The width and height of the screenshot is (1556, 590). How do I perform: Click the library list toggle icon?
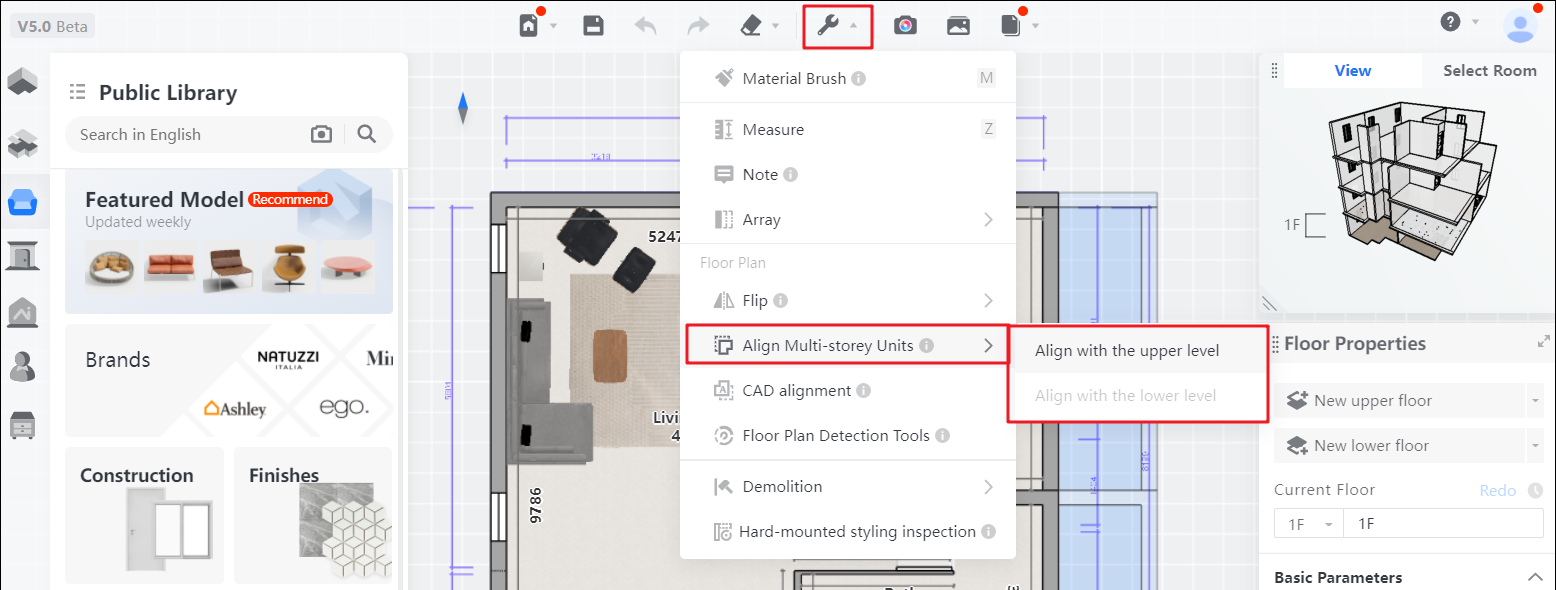[x=77, y=93]
